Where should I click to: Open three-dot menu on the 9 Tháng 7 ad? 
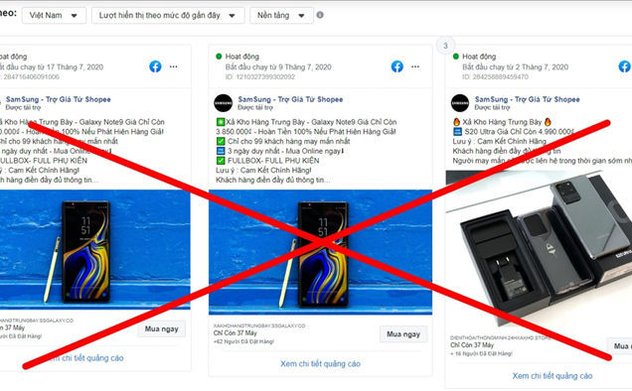416,67
